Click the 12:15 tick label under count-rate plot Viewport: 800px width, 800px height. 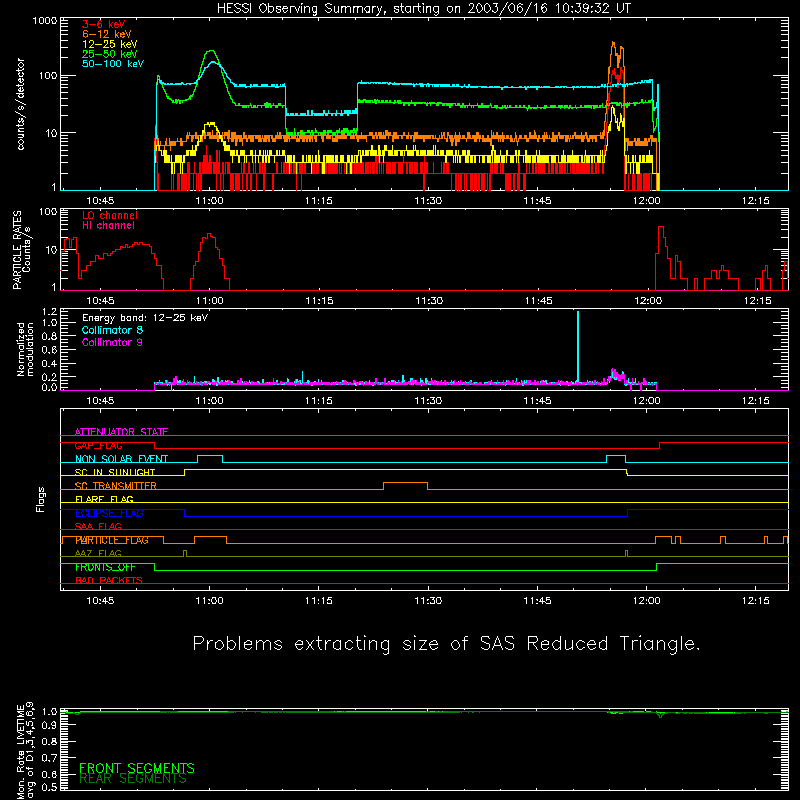tap(756, 201)
